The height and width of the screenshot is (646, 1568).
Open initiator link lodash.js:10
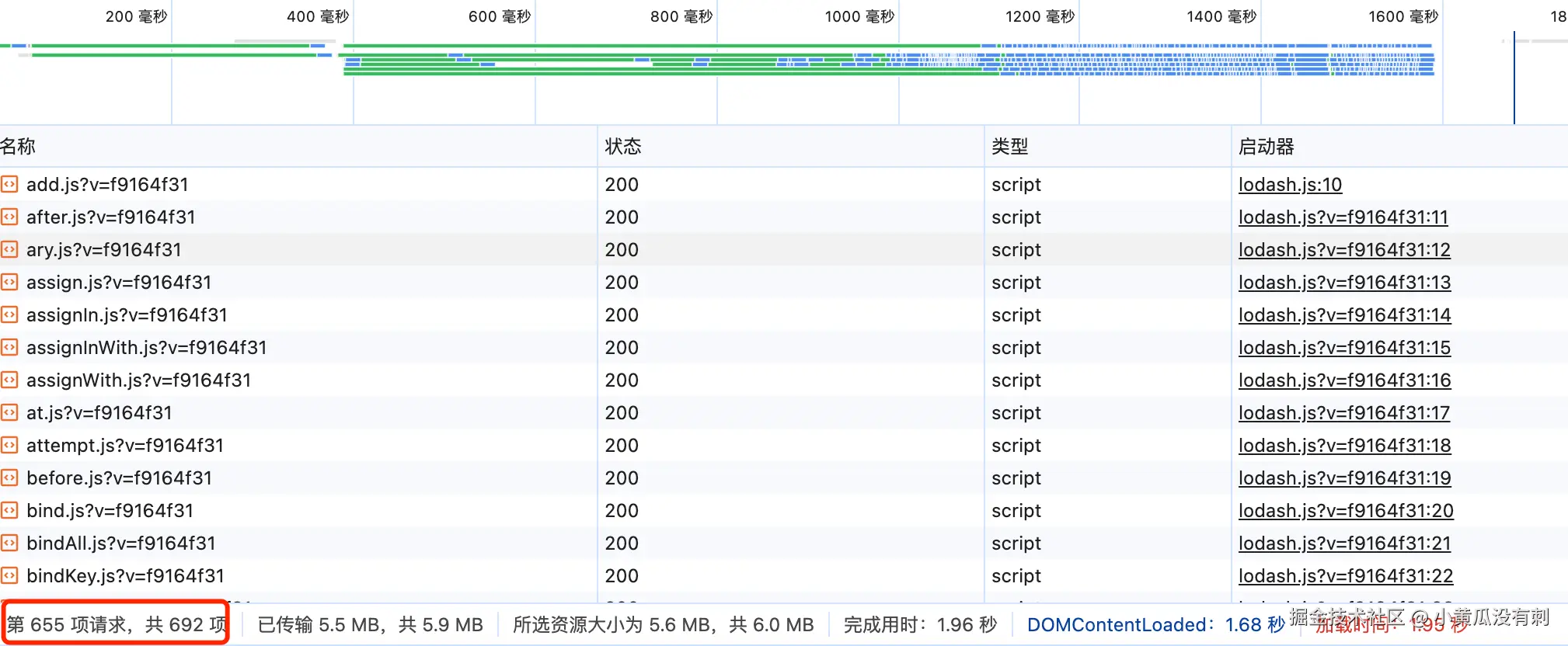tap(1290, 185)
